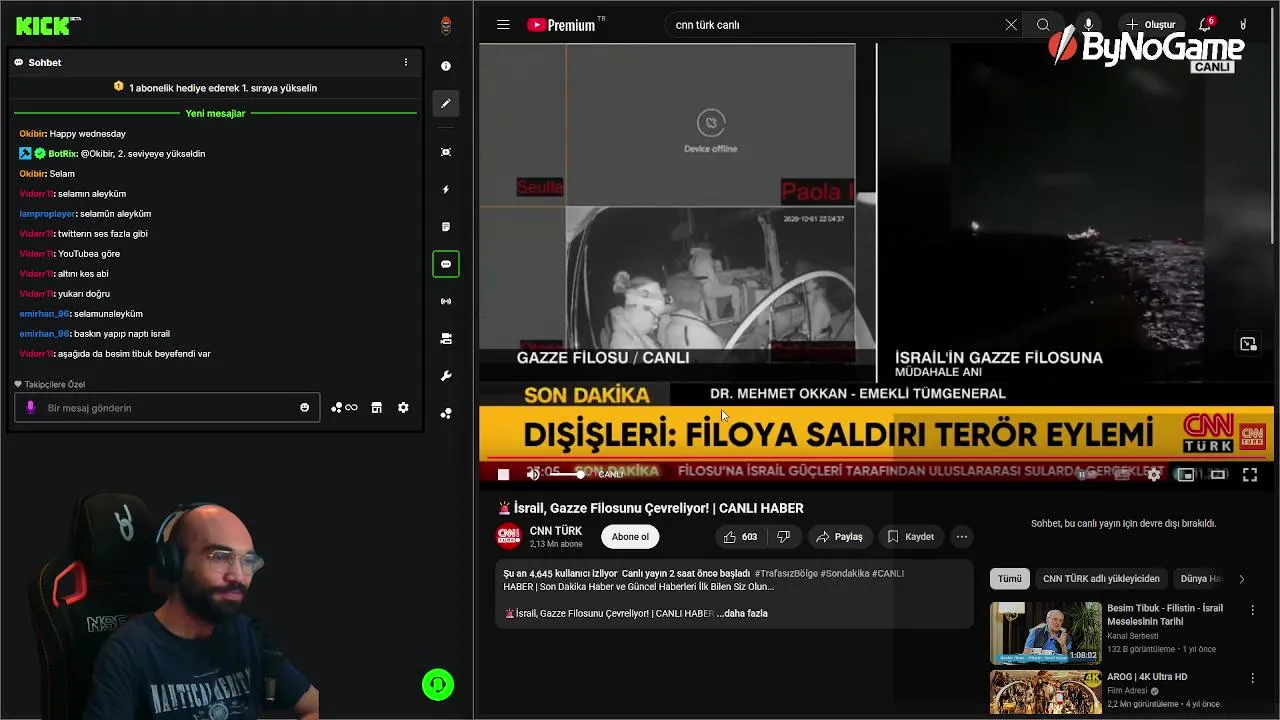Open more actions under the video
This screenshot has height=720, width=1280.
tap(961, 537)
